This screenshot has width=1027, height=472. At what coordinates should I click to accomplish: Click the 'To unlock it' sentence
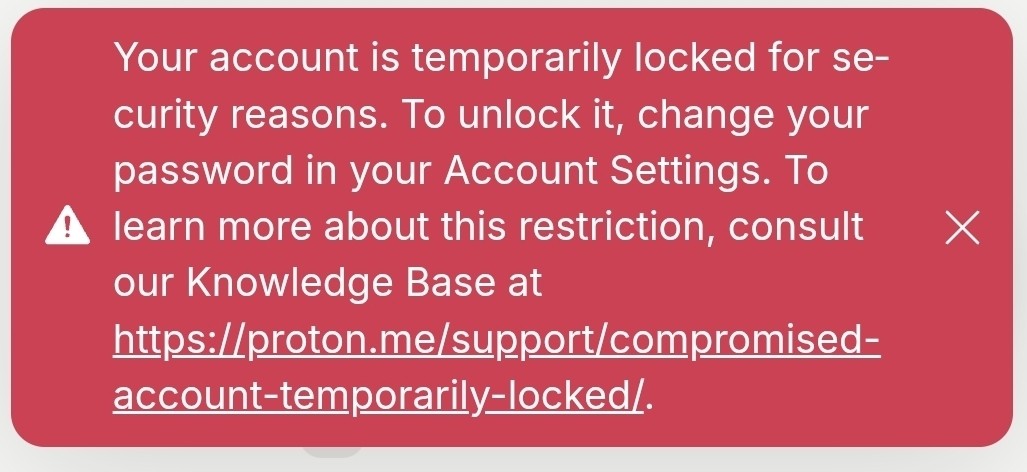512,114
